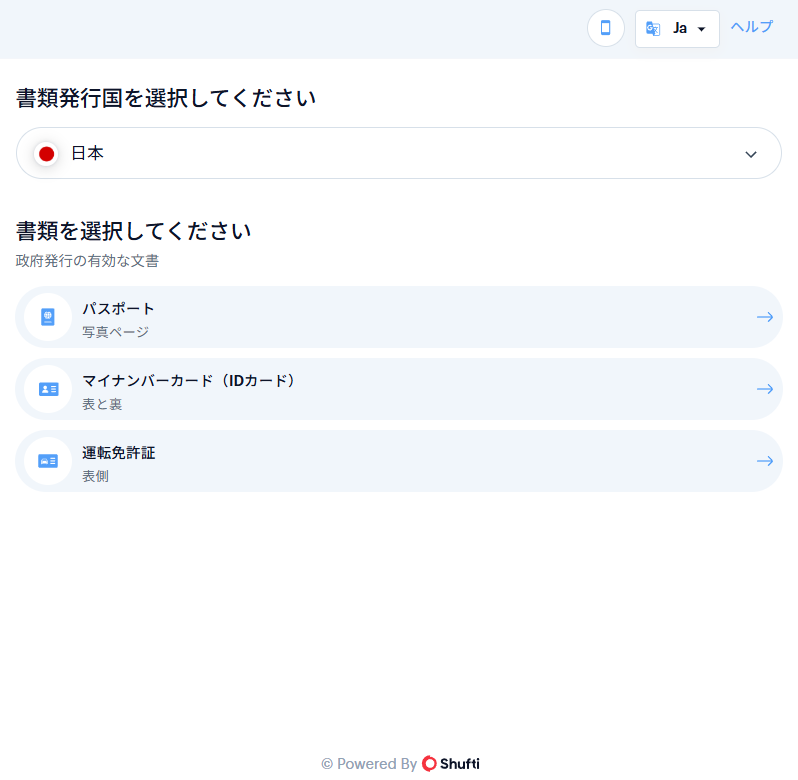The height and width of the screenshot is (780, 798).
Task: Click the 表と裏 subtitle text
Action: [x=102, y=405]
